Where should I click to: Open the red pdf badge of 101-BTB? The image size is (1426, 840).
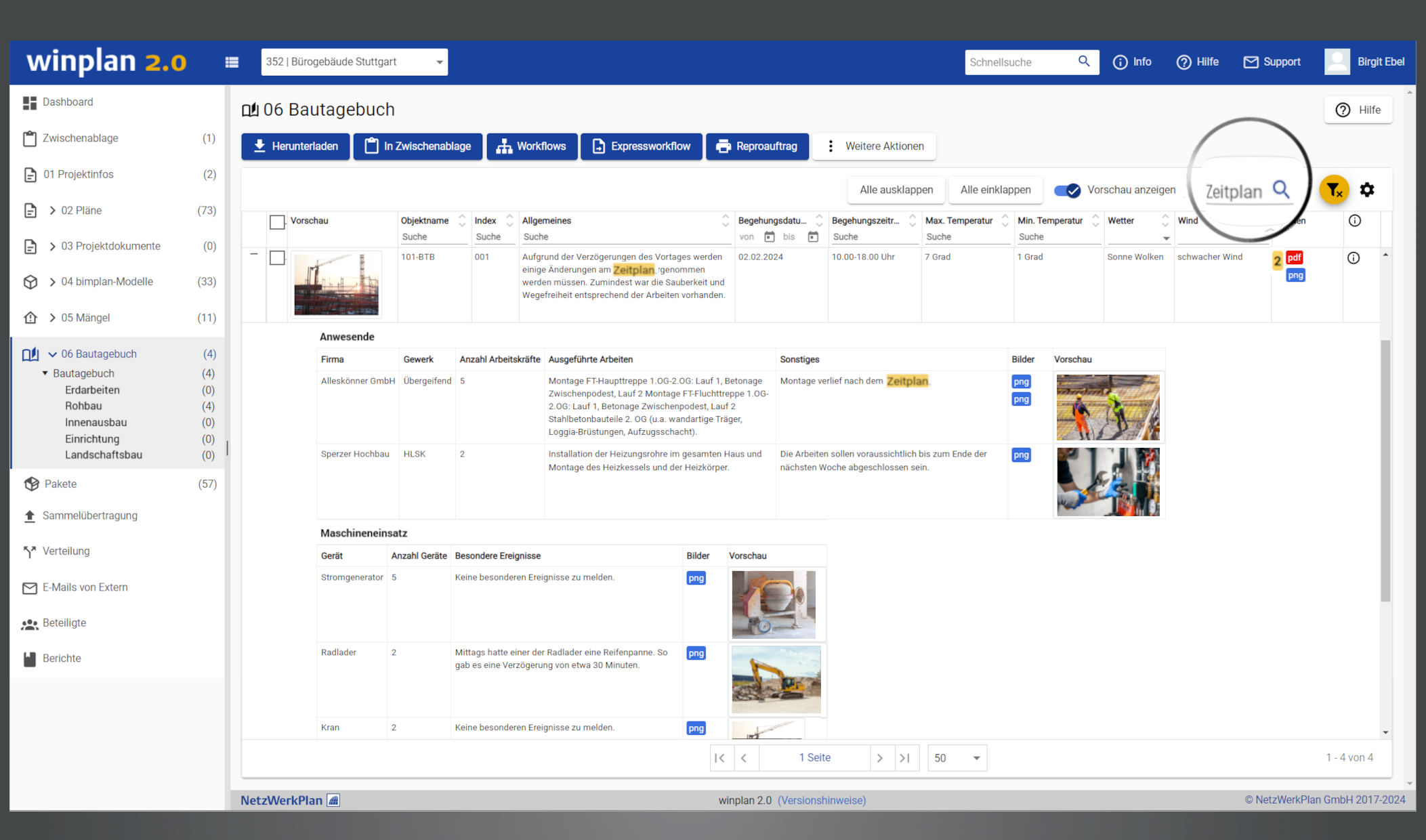1295,257
